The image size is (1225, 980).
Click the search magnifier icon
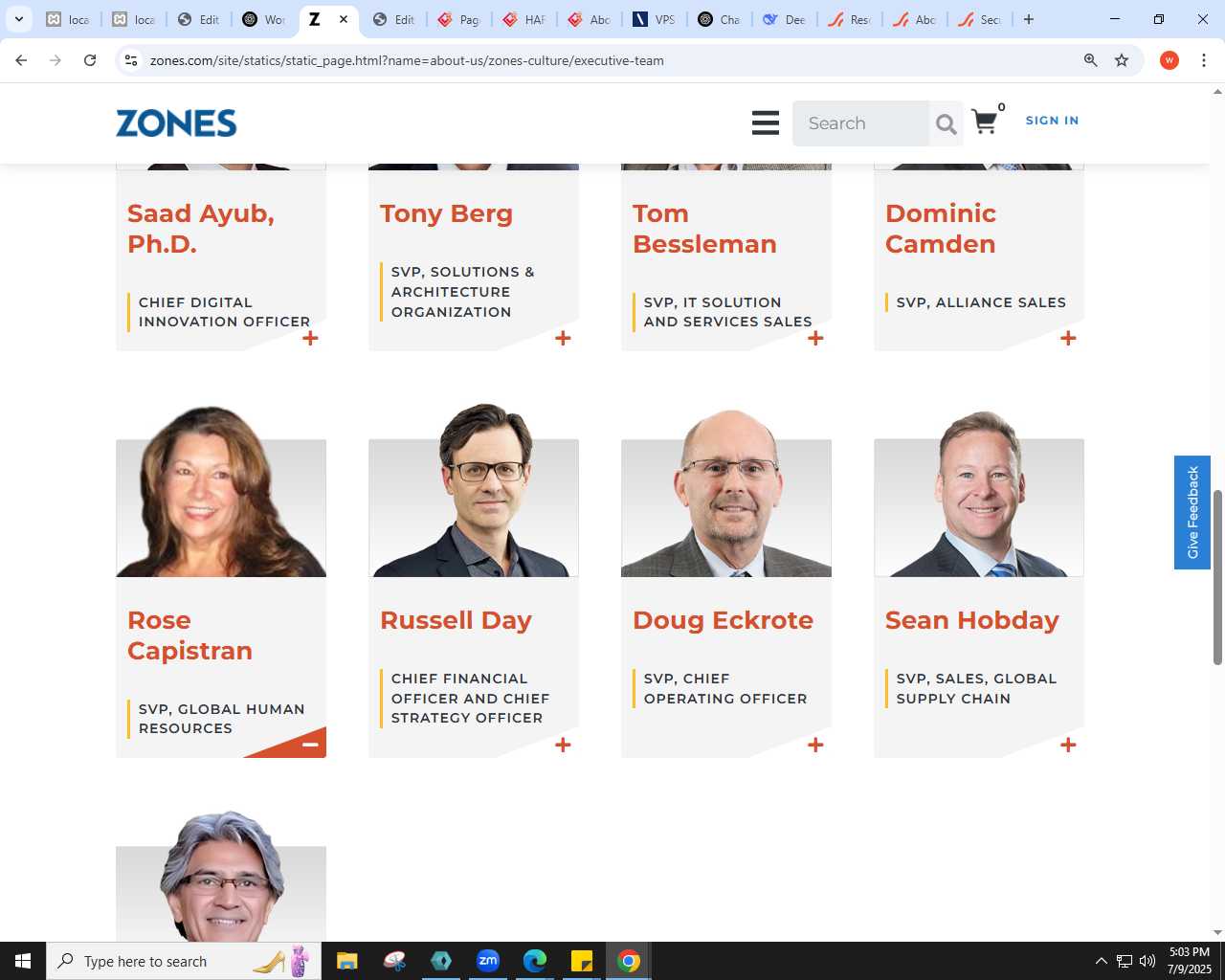point(946,123)
